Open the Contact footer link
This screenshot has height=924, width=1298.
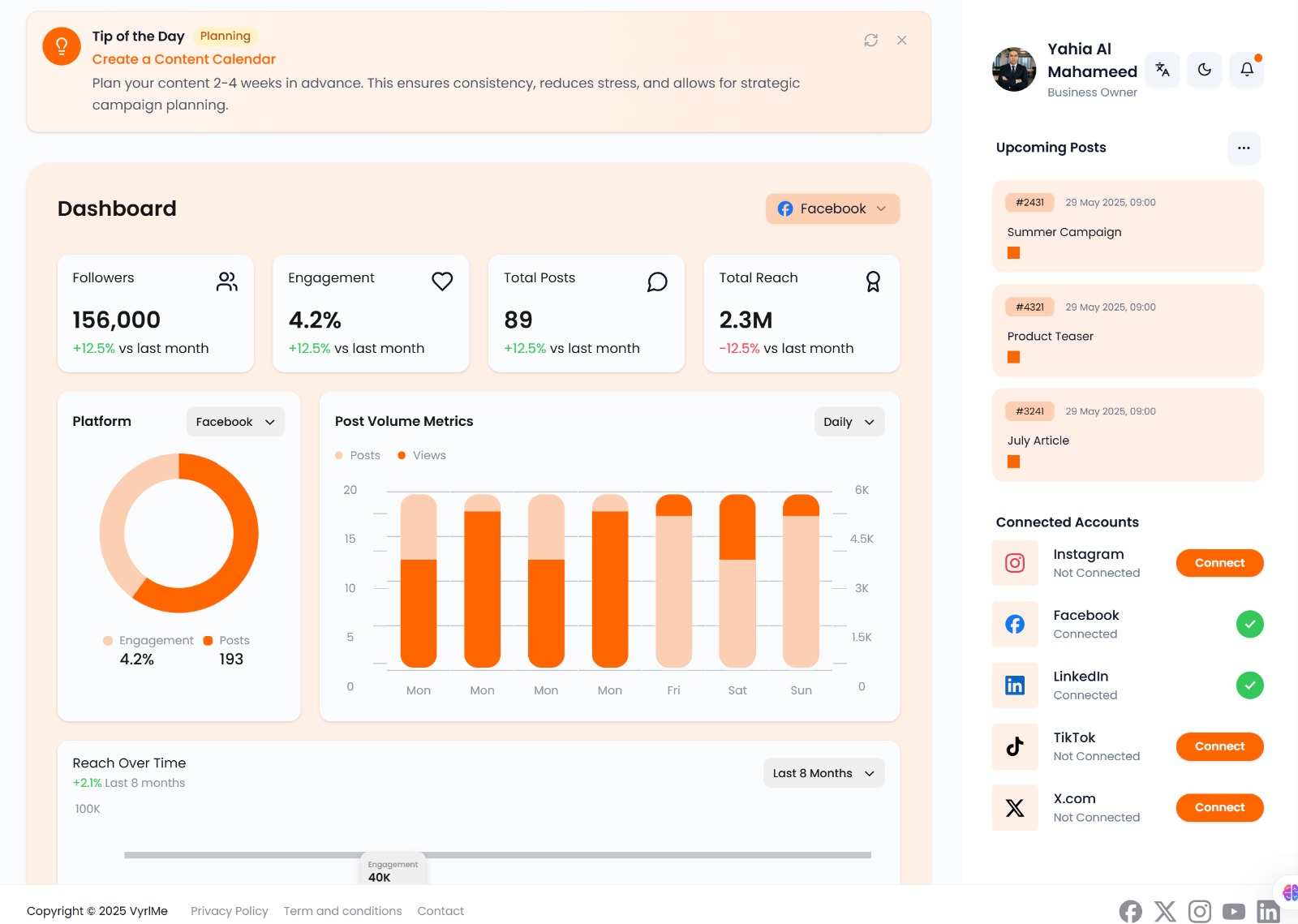[x=441, y=911]
